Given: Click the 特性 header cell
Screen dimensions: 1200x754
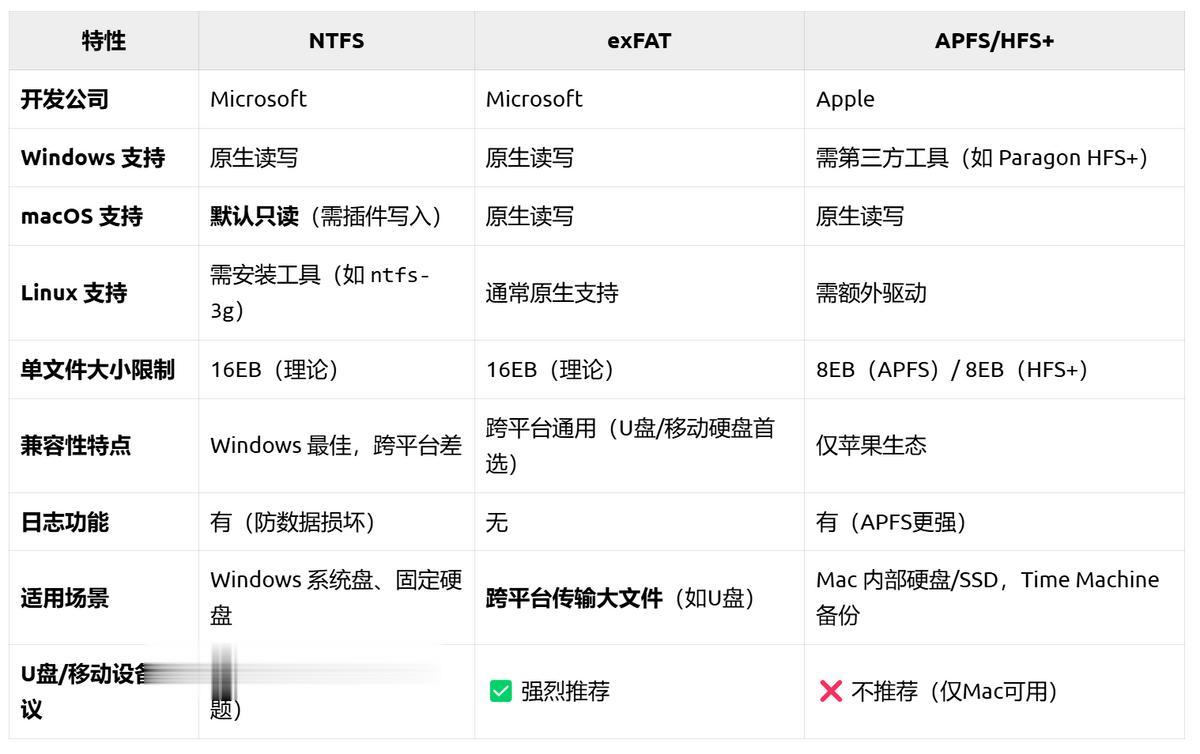Looking at the screenshot, I should 104,41.
